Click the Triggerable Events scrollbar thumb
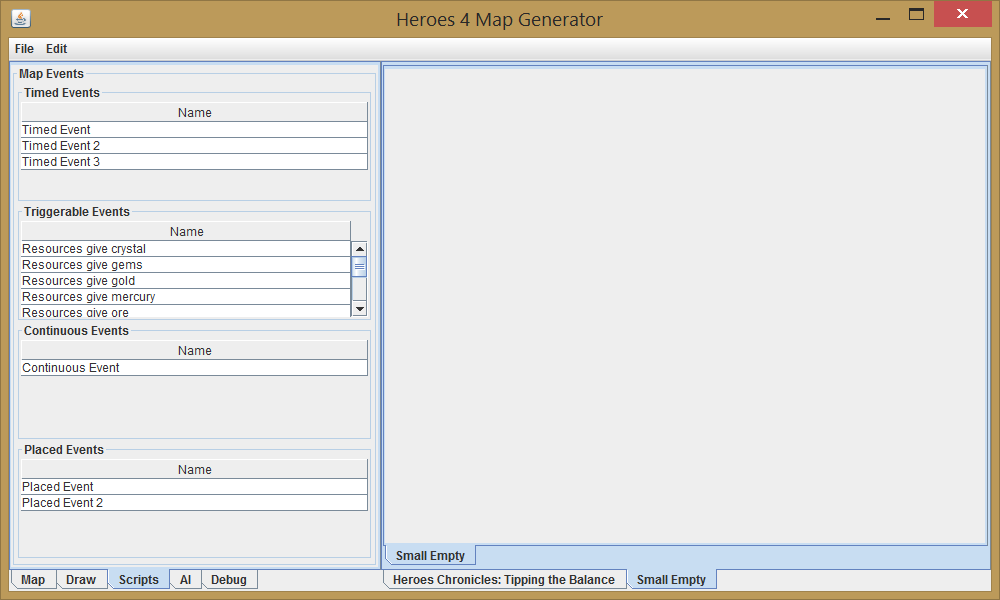The height and width of the screenshot is (600, 1000). coord(360,267)
